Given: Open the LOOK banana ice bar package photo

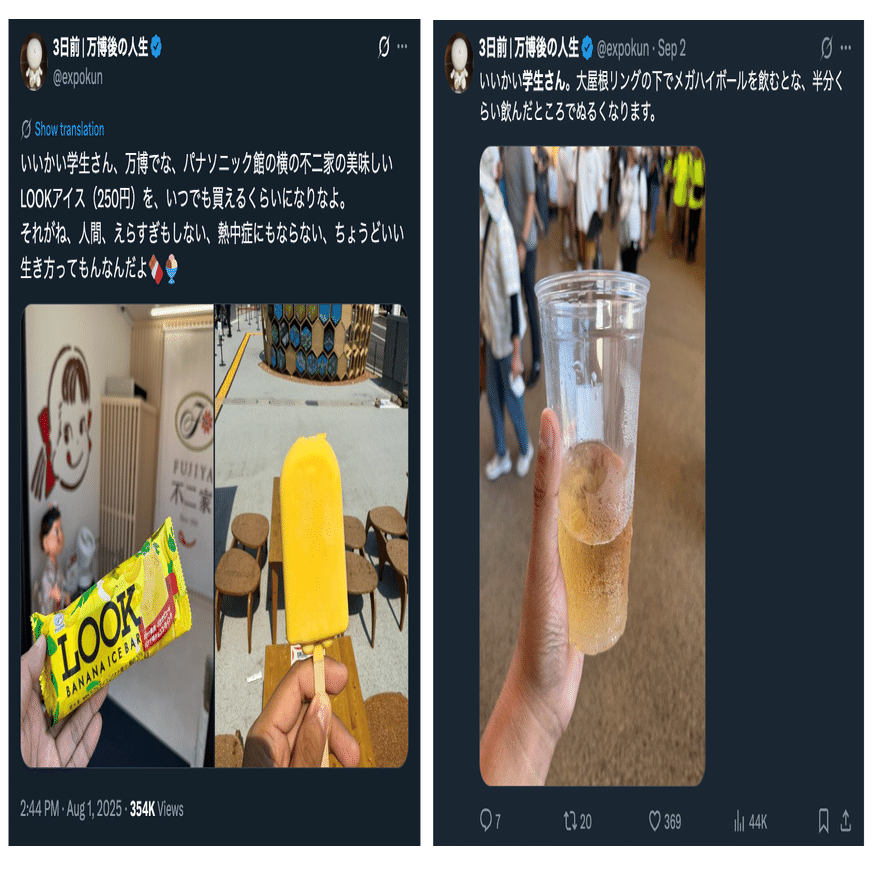Looking at the screenshot, I should point(117,536).
